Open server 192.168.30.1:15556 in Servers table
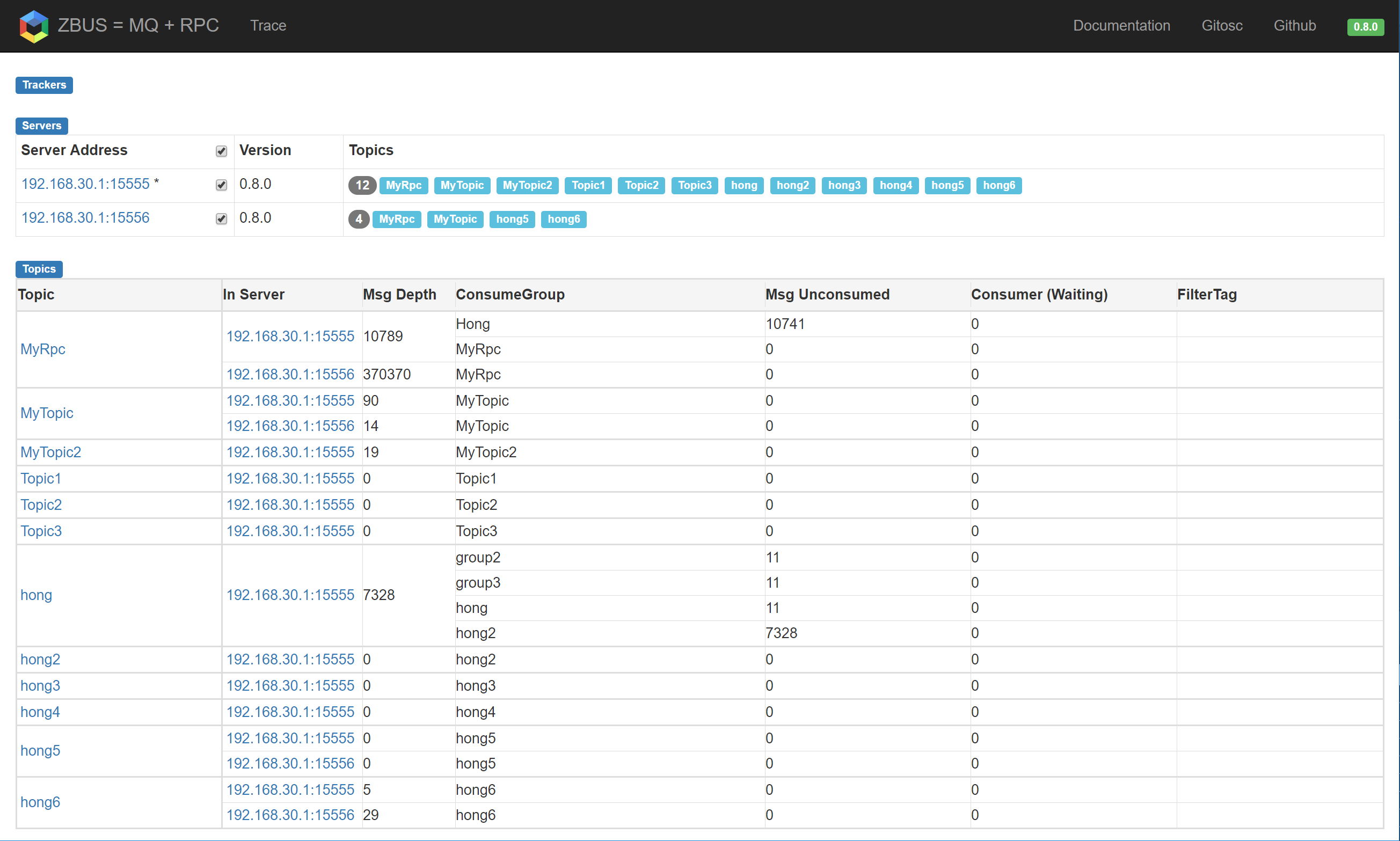The width and height of the screenshot is (1400, 841). point(85,218)
